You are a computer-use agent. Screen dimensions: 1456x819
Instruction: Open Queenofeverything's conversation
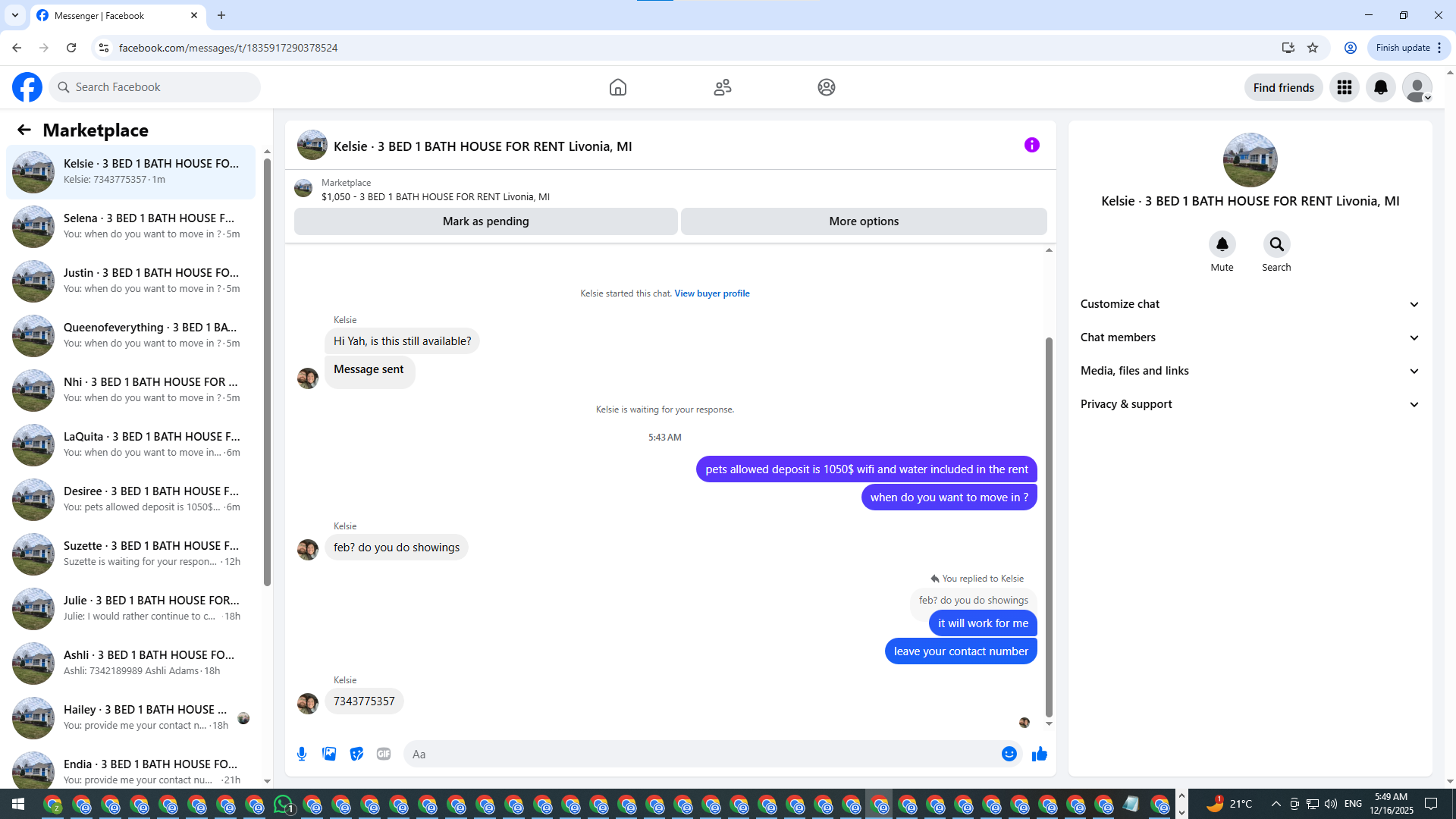(x=130, y=335)
